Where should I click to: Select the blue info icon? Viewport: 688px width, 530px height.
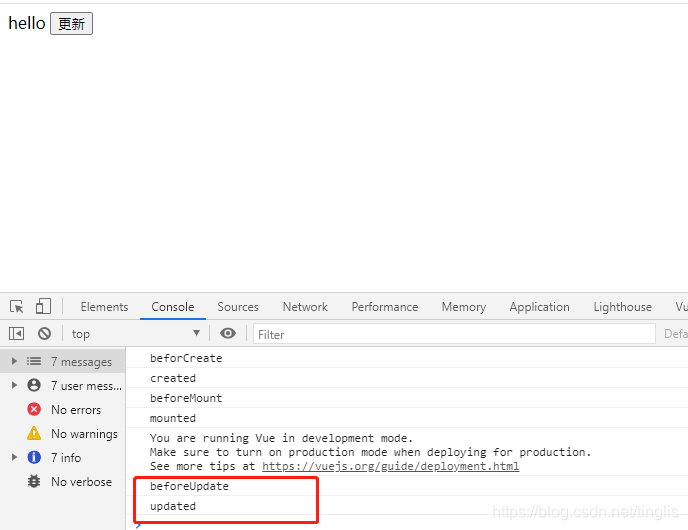(34, 457)
